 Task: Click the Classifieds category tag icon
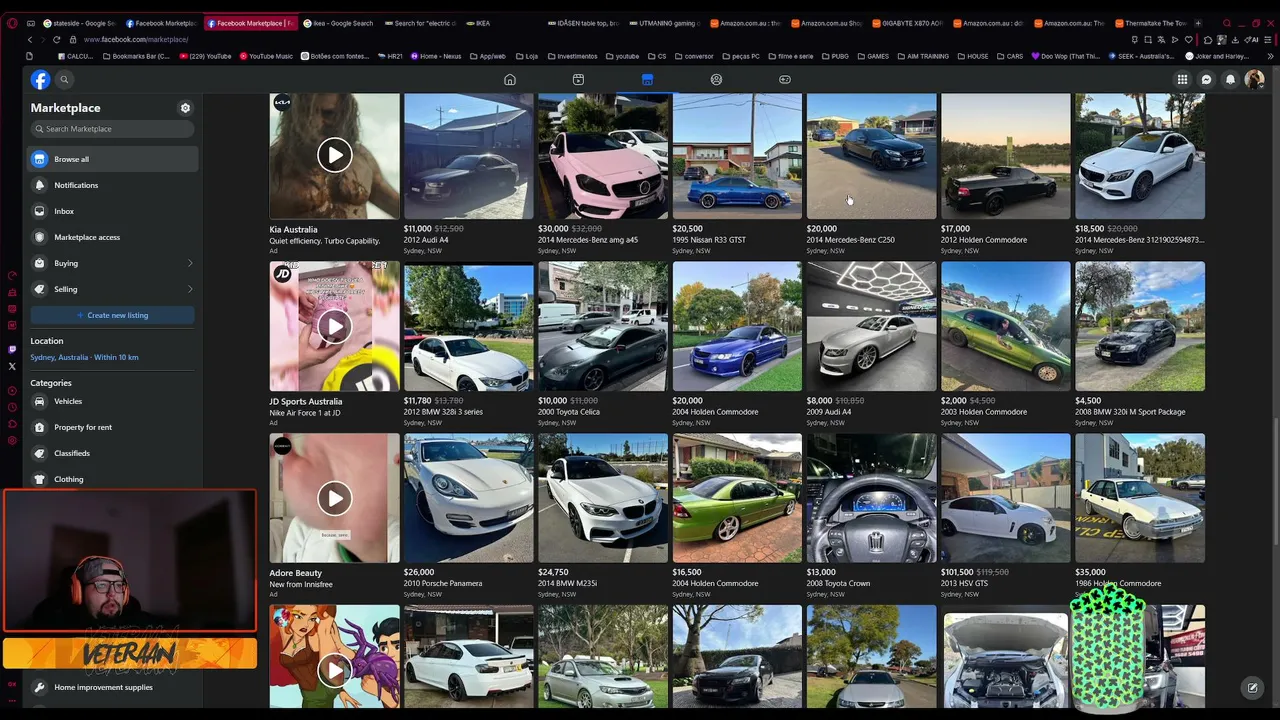39,453
